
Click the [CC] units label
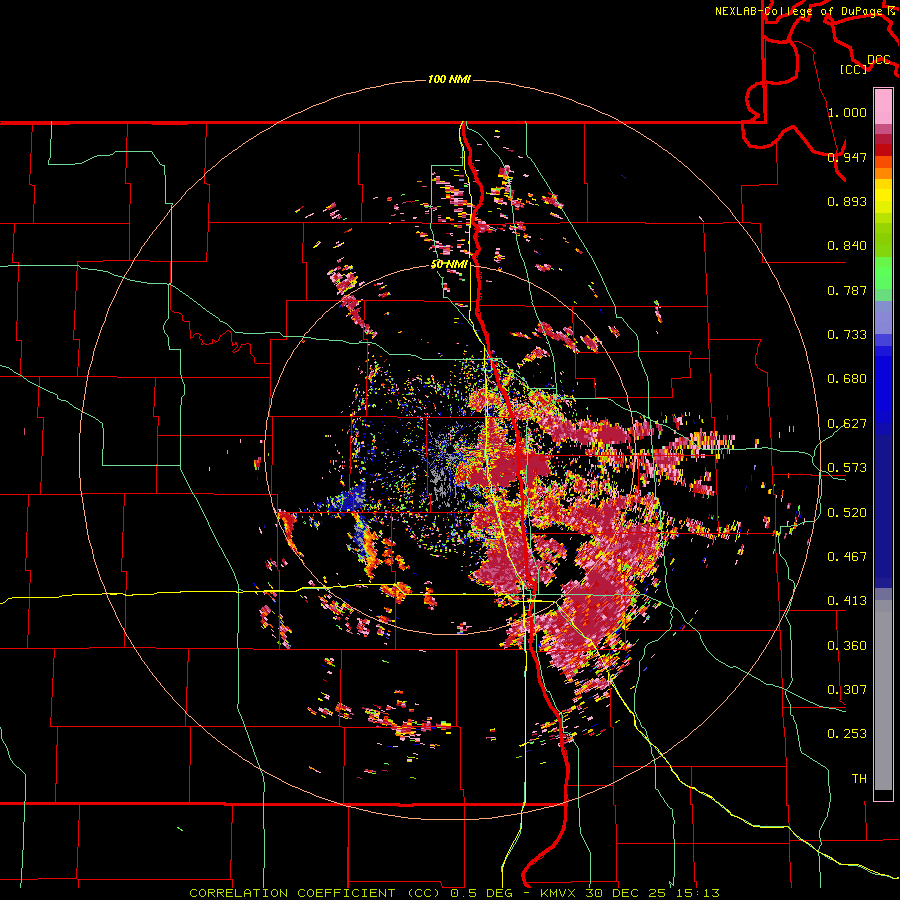pyautogui.click(x=854, y=69)
